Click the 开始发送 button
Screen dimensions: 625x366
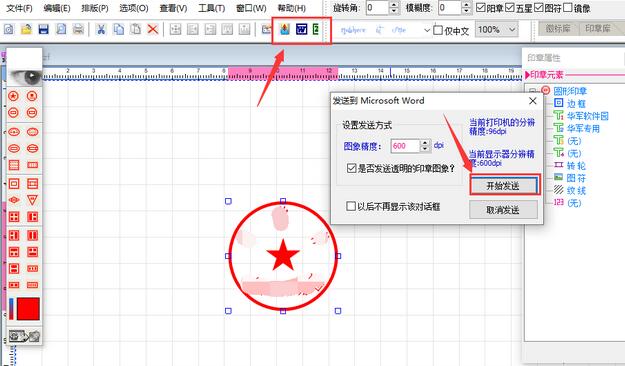(503, 186)
